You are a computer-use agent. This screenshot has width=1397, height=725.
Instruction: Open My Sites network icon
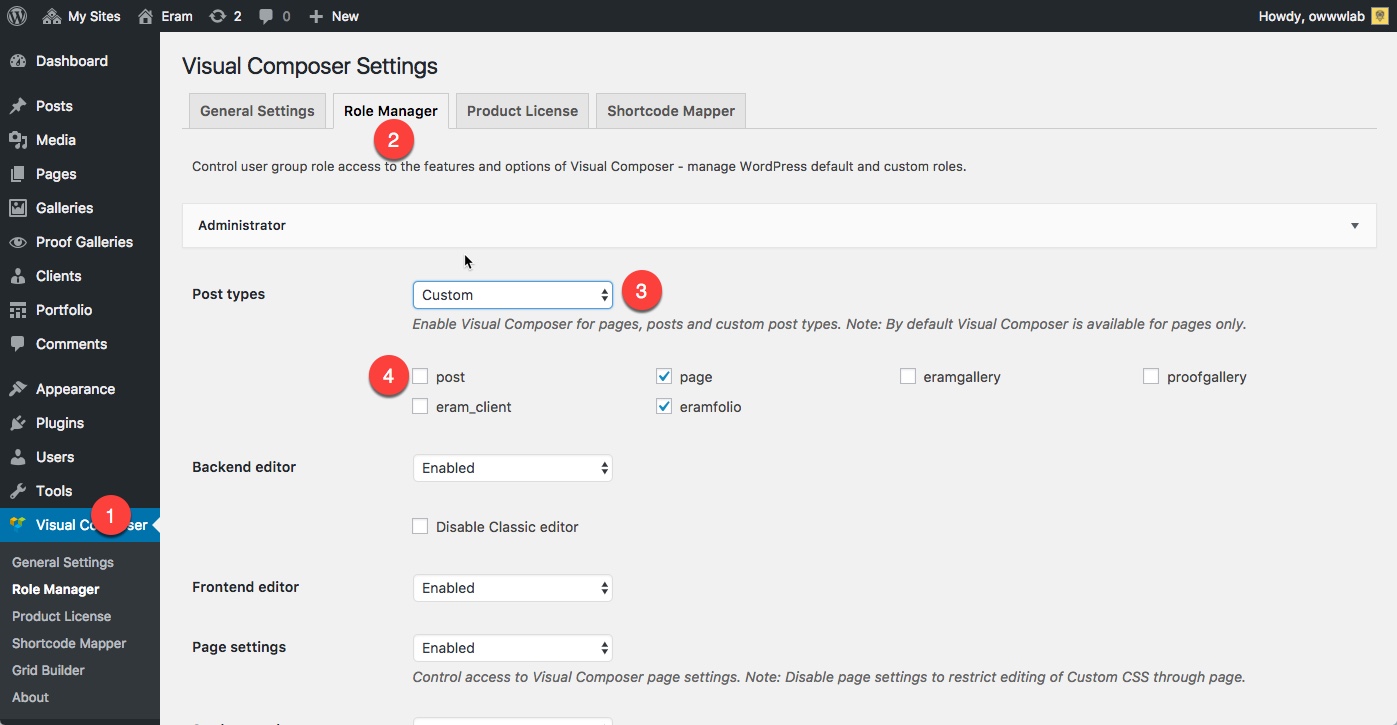click(x=52, y=16)
